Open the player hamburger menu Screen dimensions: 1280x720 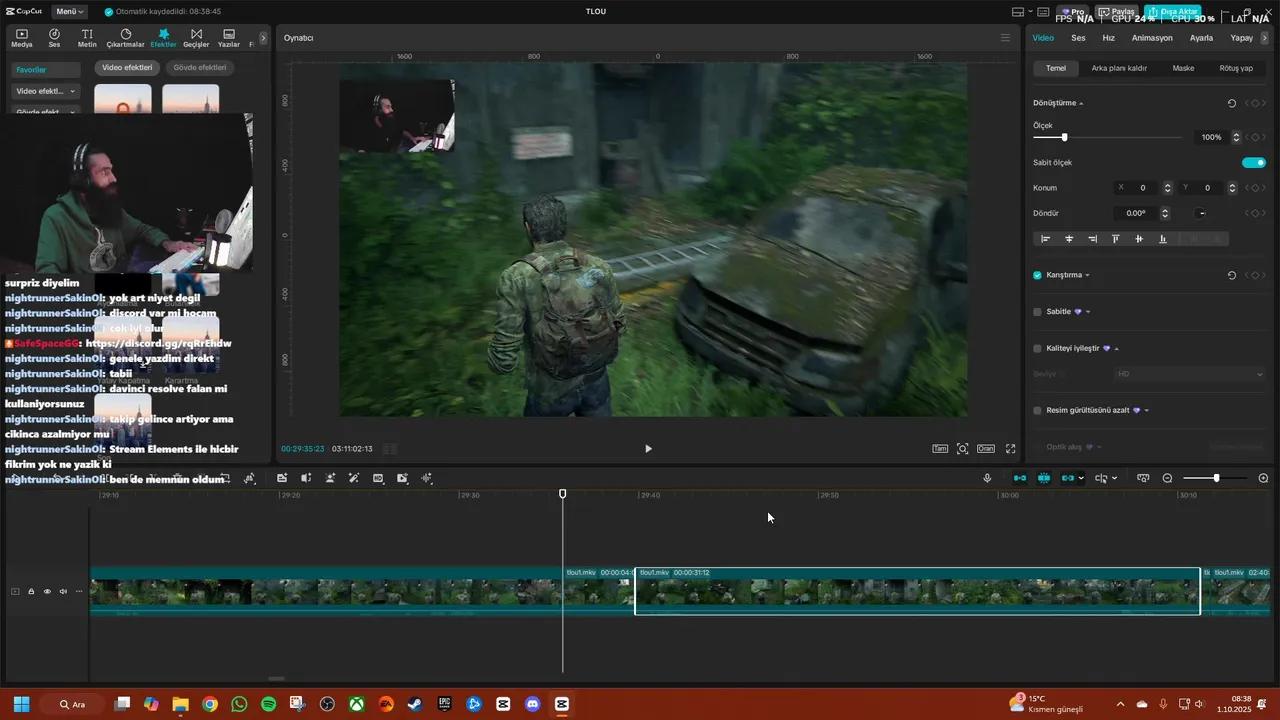click(1005, 38)
